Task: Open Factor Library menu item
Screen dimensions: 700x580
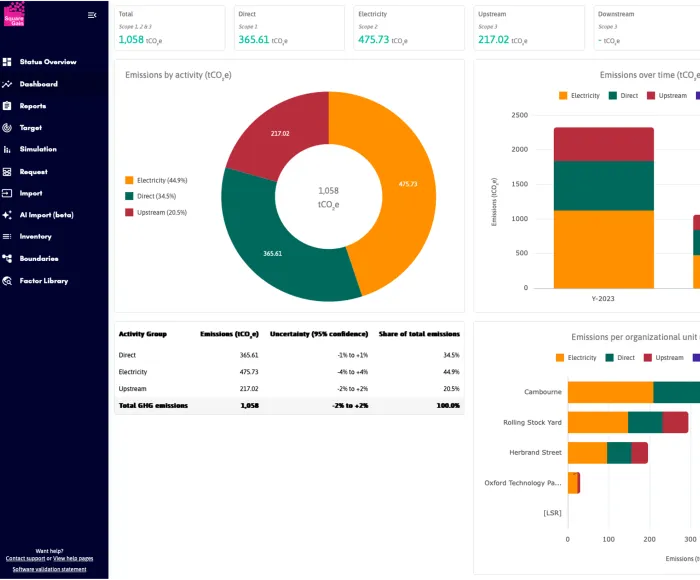Action: pyautogui.click(x=44, y=281)
